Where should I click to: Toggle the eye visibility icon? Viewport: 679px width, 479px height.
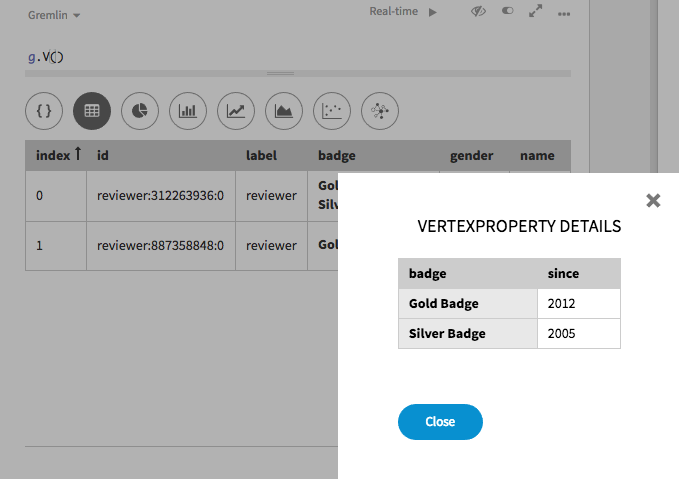[478, 12]
